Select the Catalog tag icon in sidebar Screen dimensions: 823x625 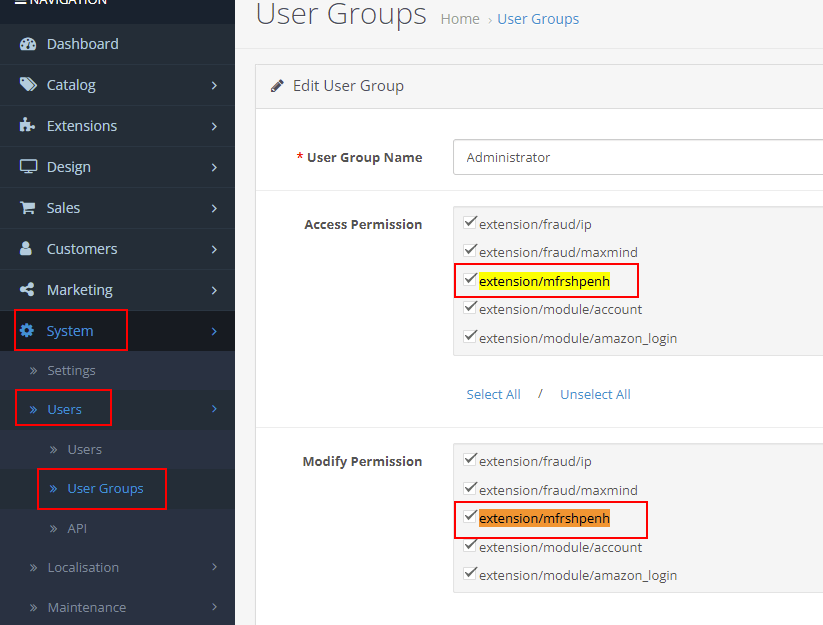click(x=25, y=85)
